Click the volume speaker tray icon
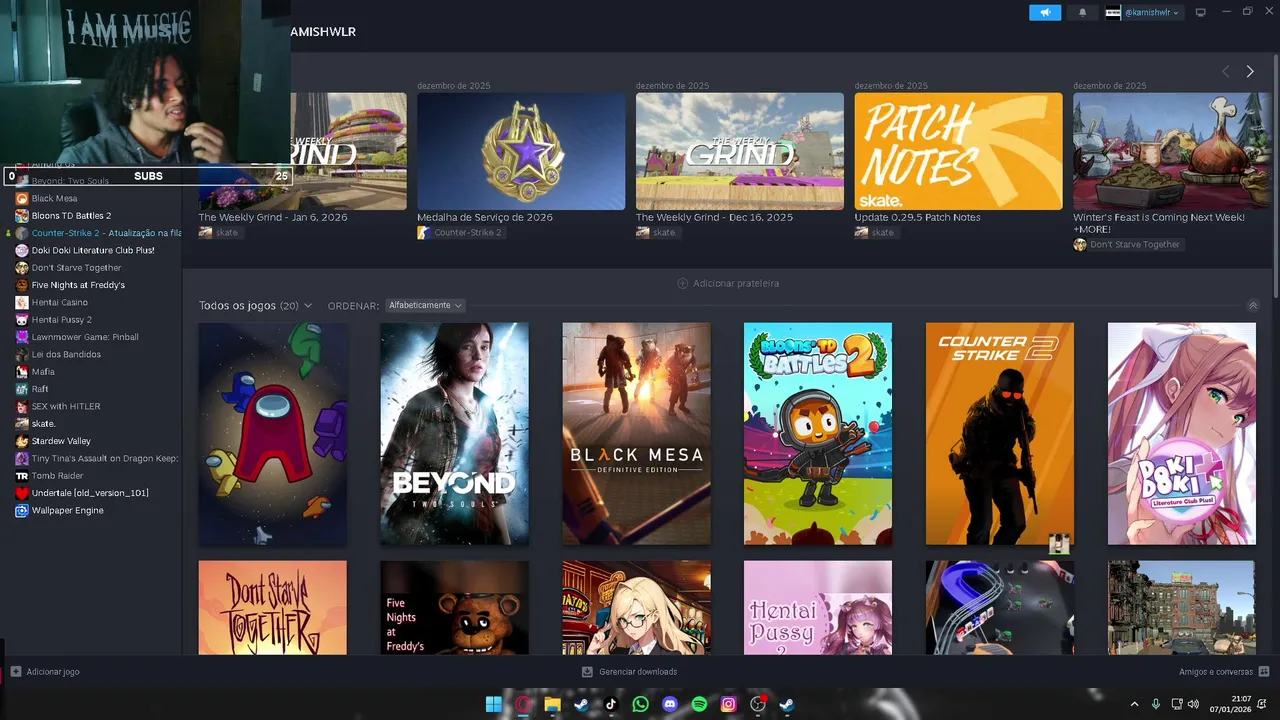1280x720 pixels. click(1193, 704)
